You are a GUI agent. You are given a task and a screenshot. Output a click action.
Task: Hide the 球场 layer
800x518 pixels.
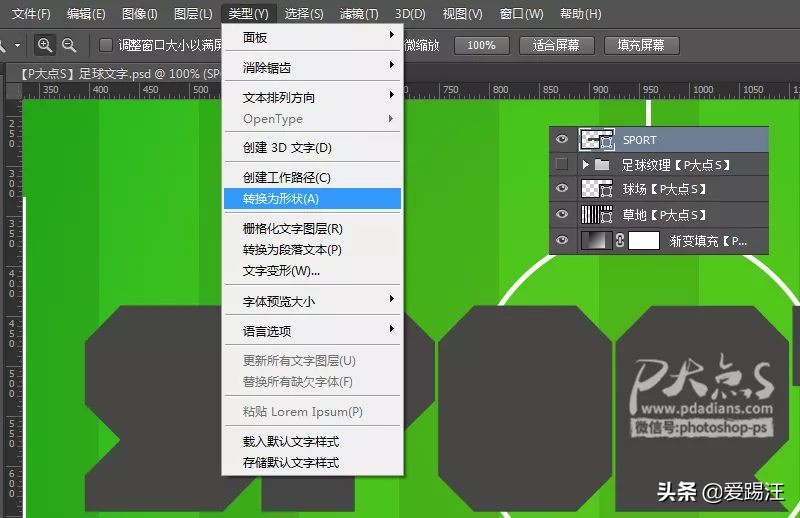pos(562,188)
